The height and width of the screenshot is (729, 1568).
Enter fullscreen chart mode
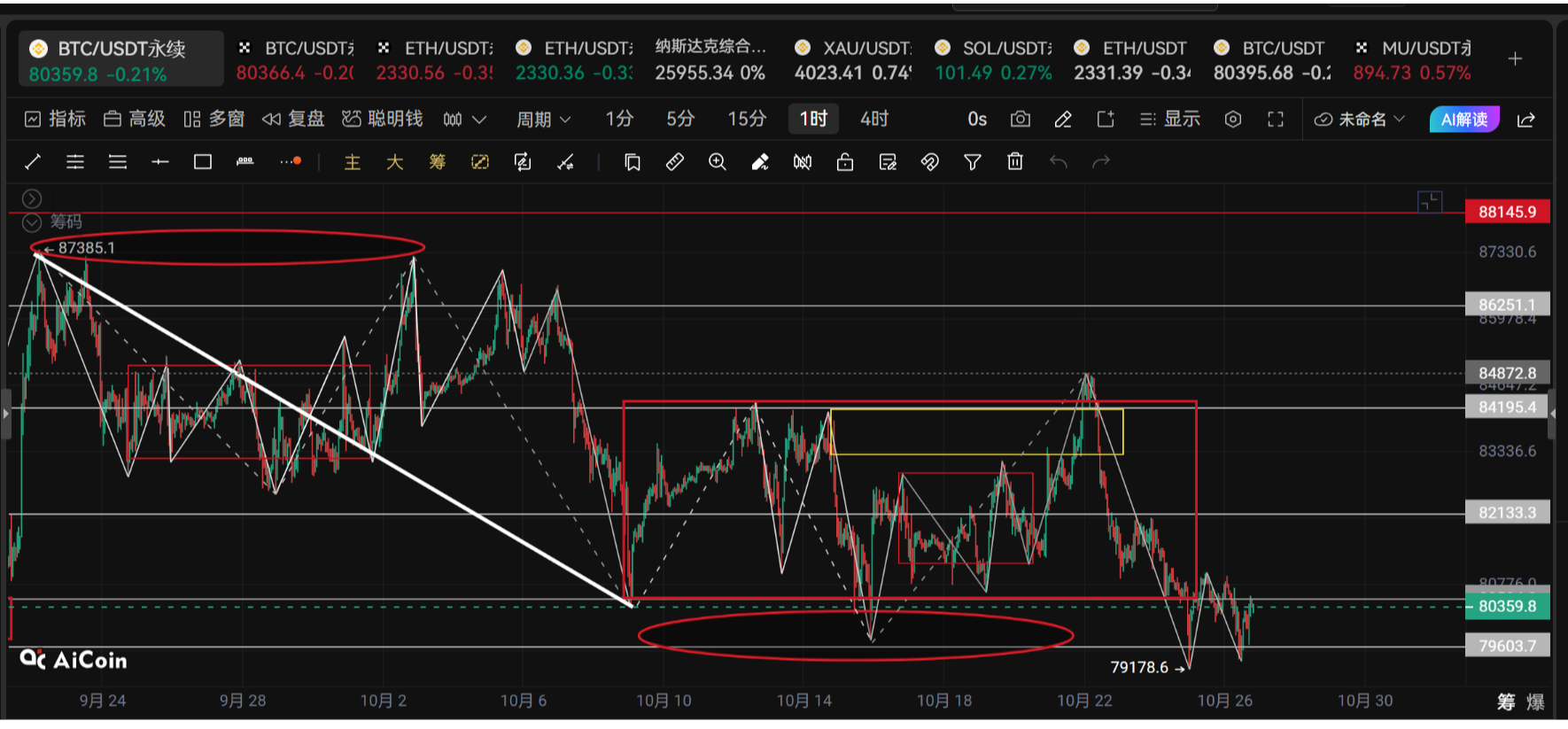coord(1276,119)
